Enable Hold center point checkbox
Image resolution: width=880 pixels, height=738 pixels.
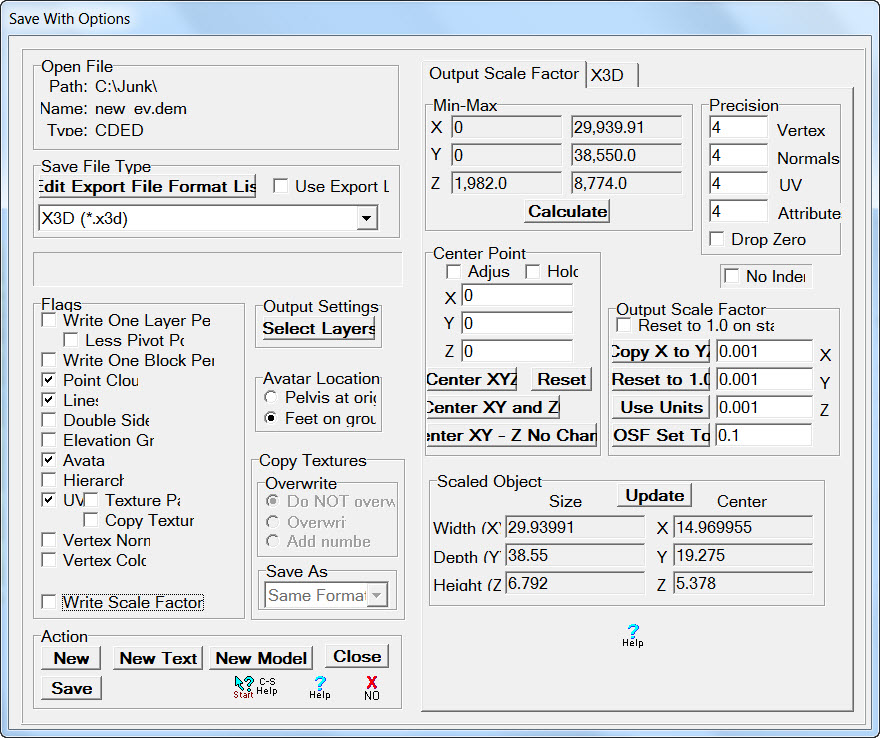coord(533,272)
